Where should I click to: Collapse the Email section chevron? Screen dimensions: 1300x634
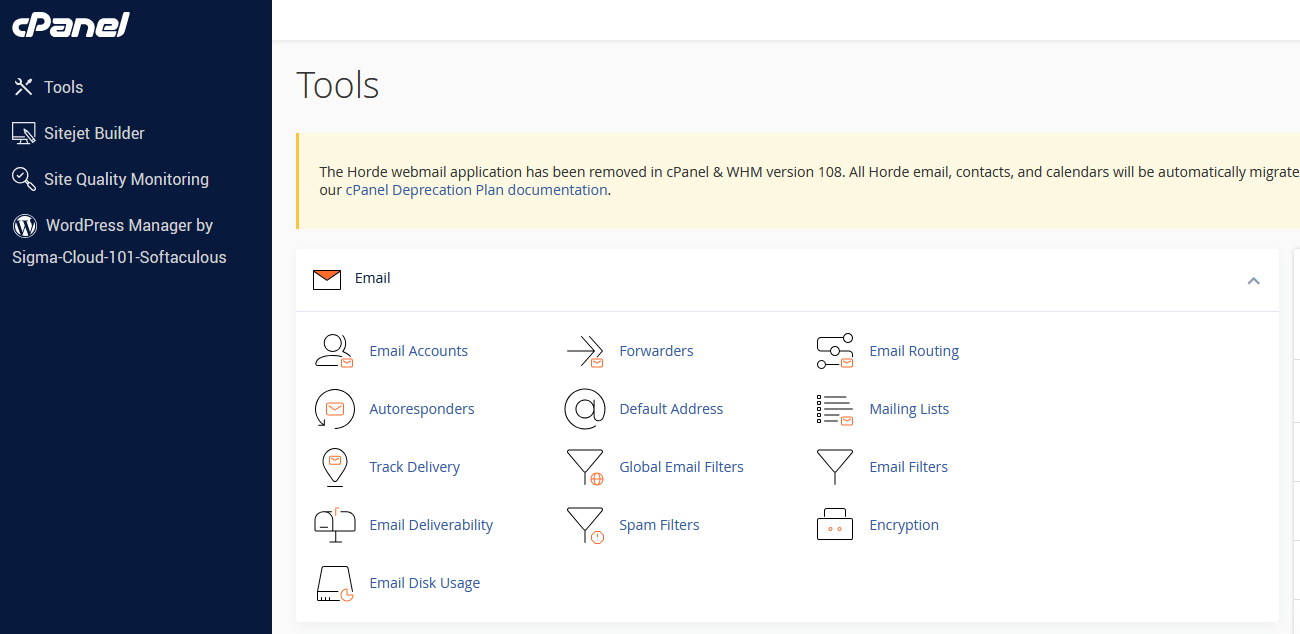tap(1253, 281)
